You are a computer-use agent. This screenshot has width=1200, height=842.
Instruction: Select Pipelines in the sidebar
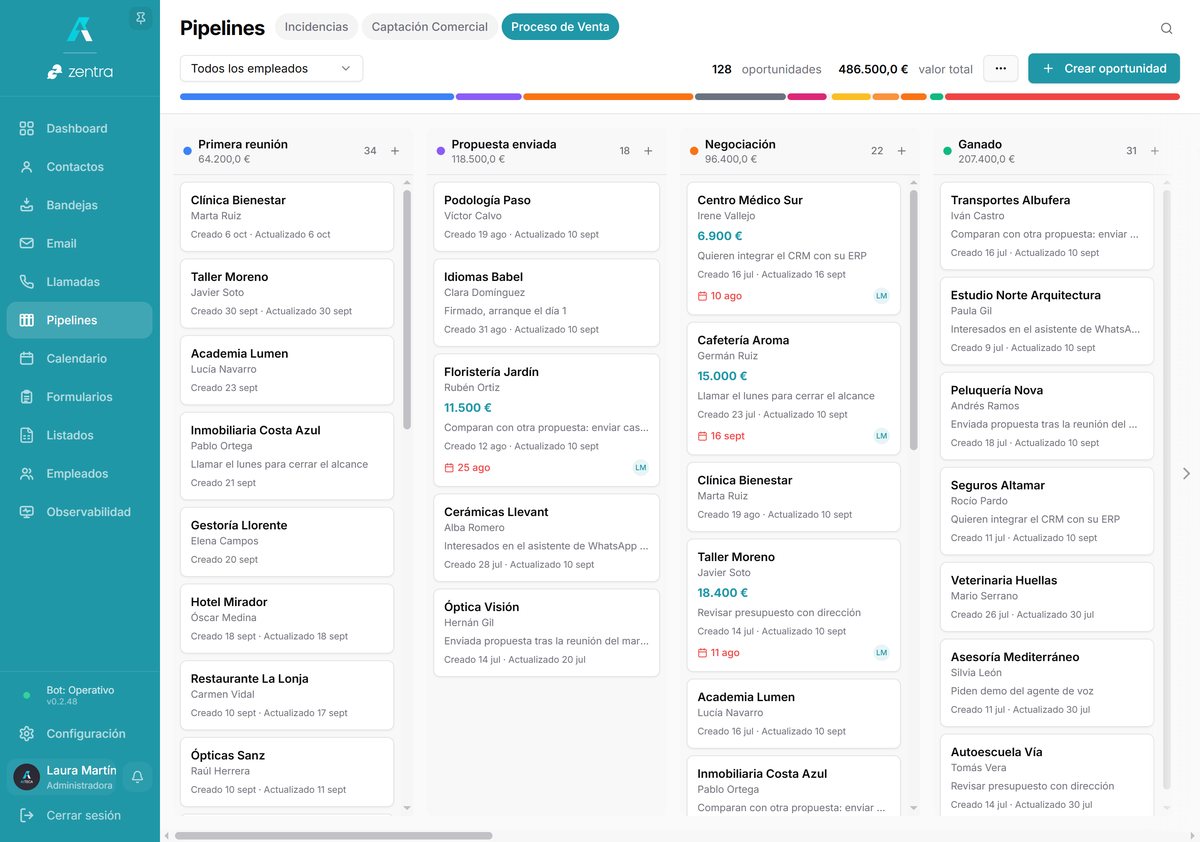80,320
